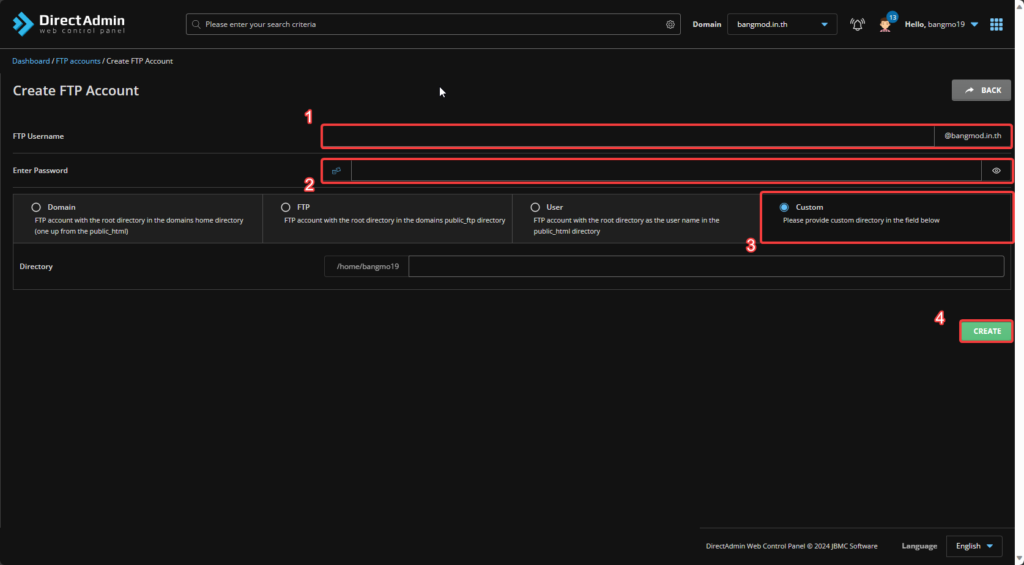This screenshot has height=565, width=1024.
Task: Generate random password with dice icon
Action: pos(336,171)
